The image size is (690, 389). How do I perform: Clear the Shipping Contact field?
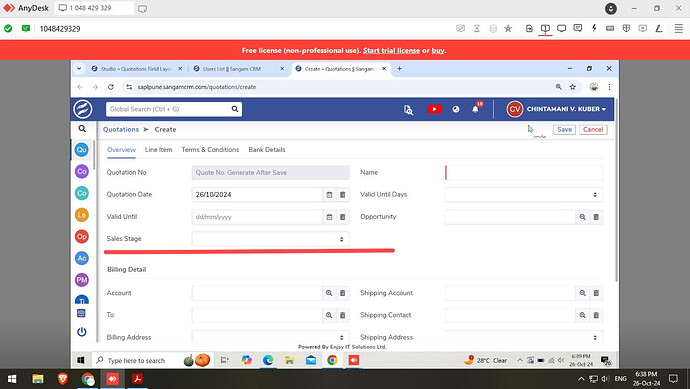pyautogui.click(x=596, y=315)
